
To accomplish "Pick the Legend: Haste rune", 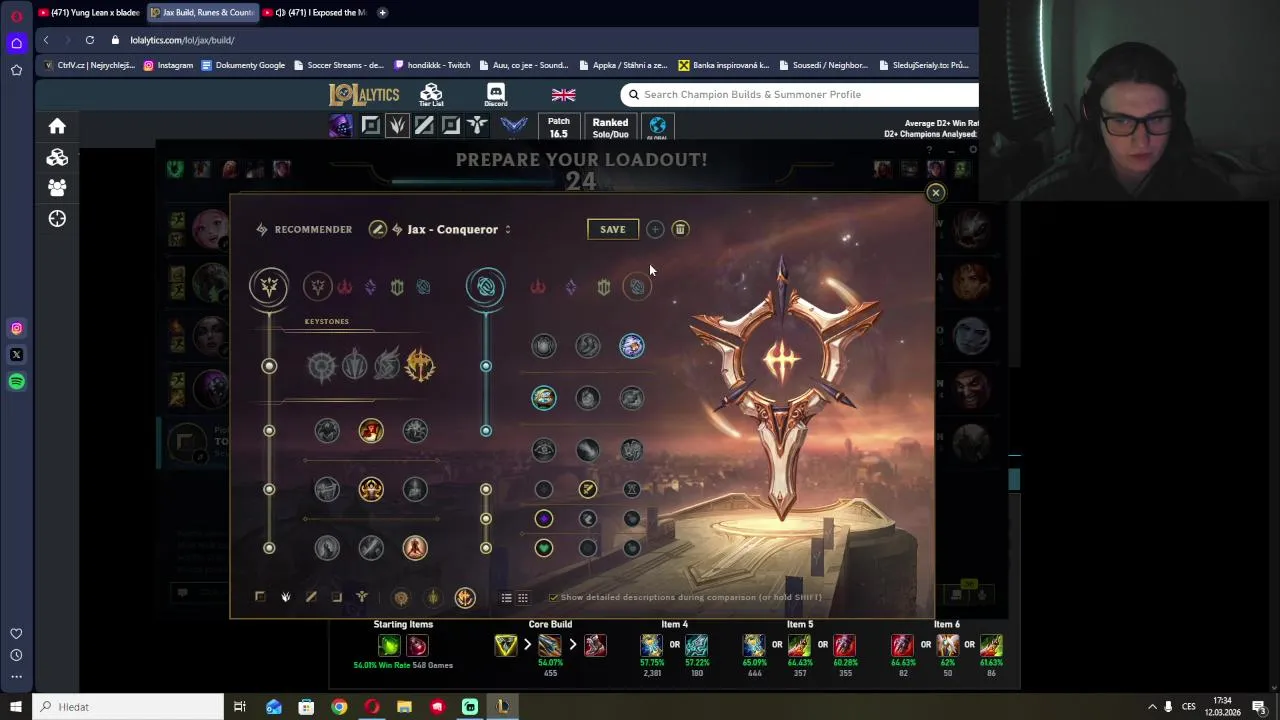I will click(x=371, y=489).
